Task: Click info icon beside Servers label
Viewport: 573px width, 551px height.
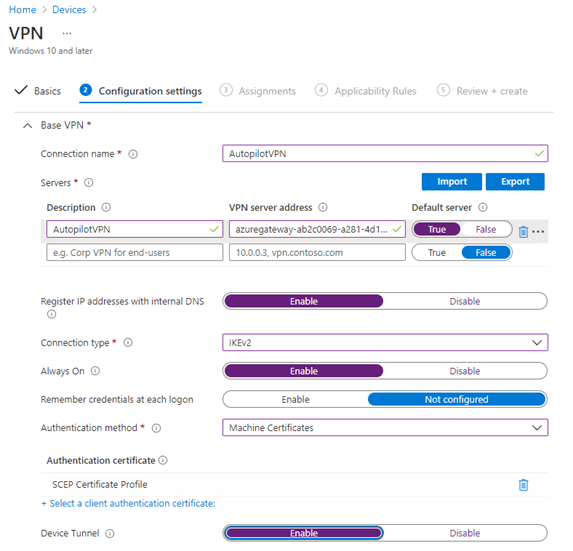Action: click(89, 182)
